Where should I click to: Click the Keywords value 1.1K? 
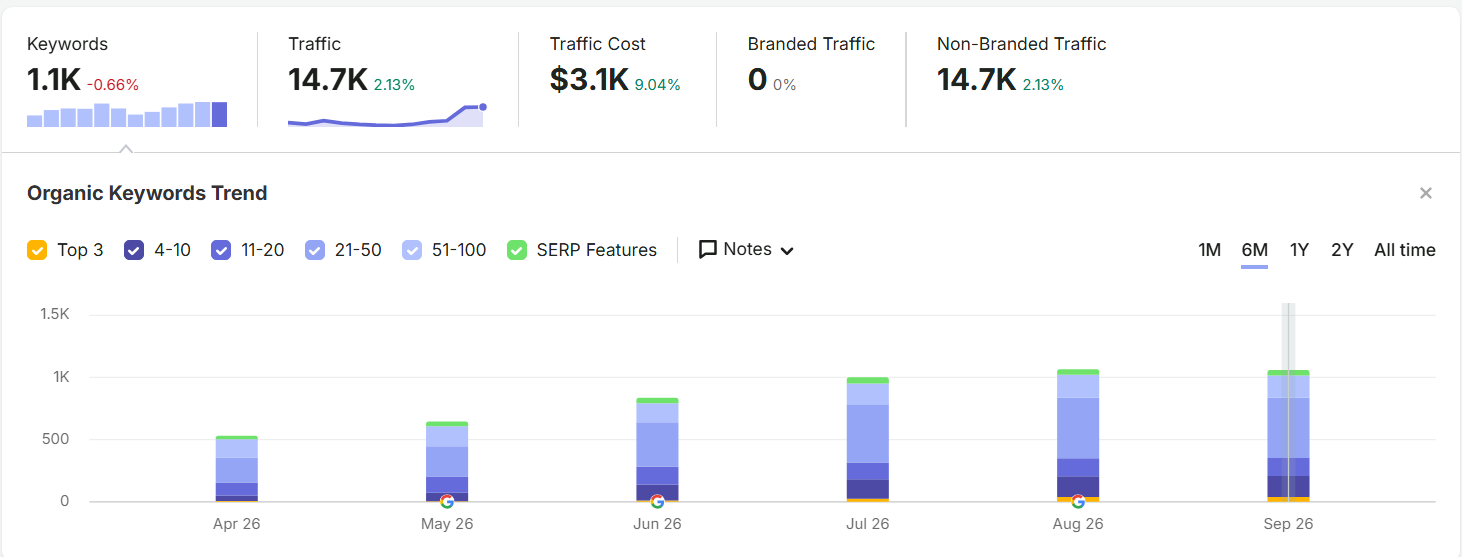54,80
